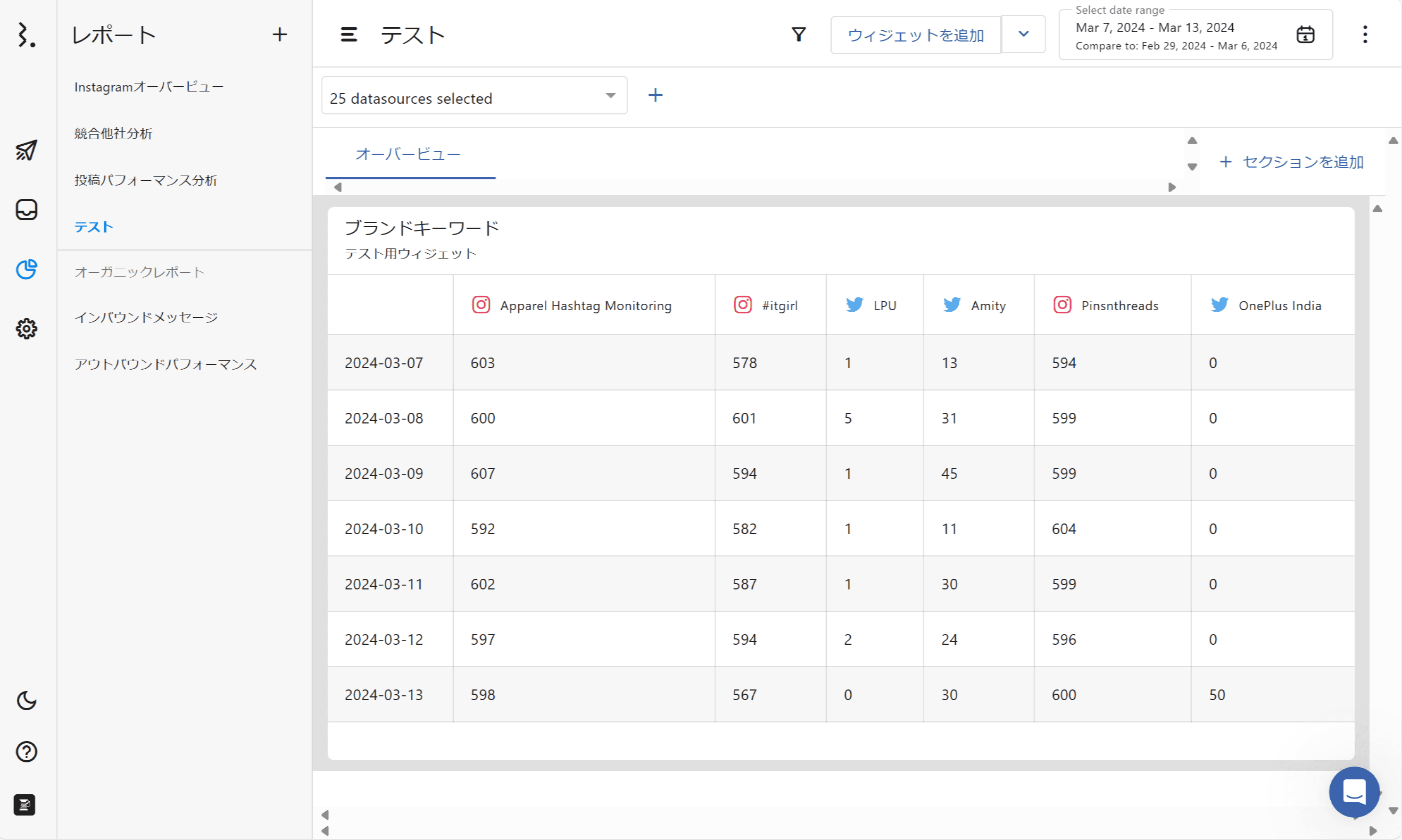Image resolution: width=1402 pixels, height=840 pixels.
Task: Expand the 25 datasources selected dropdown
Action: (x=474, y=96)
